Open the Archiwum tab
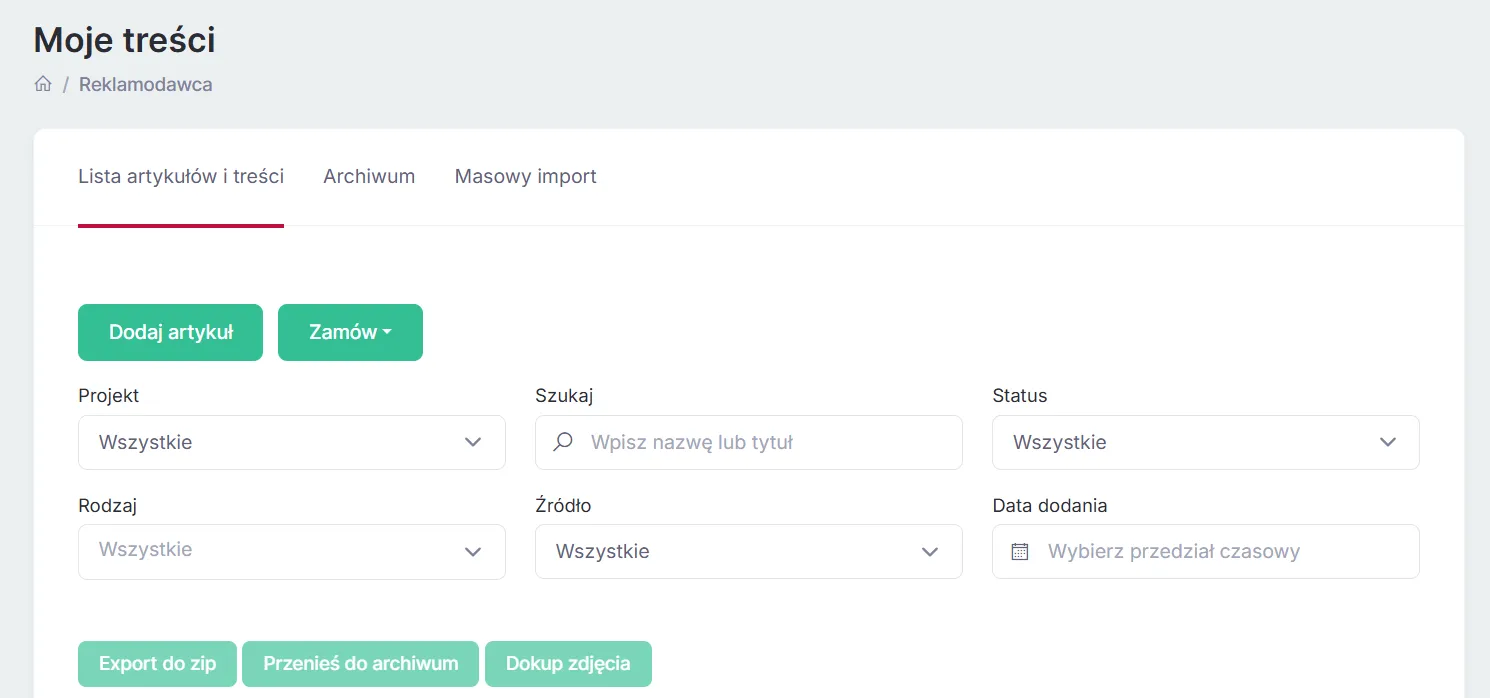The height and width of the screenshot is (698, 1490). (369, 176)
